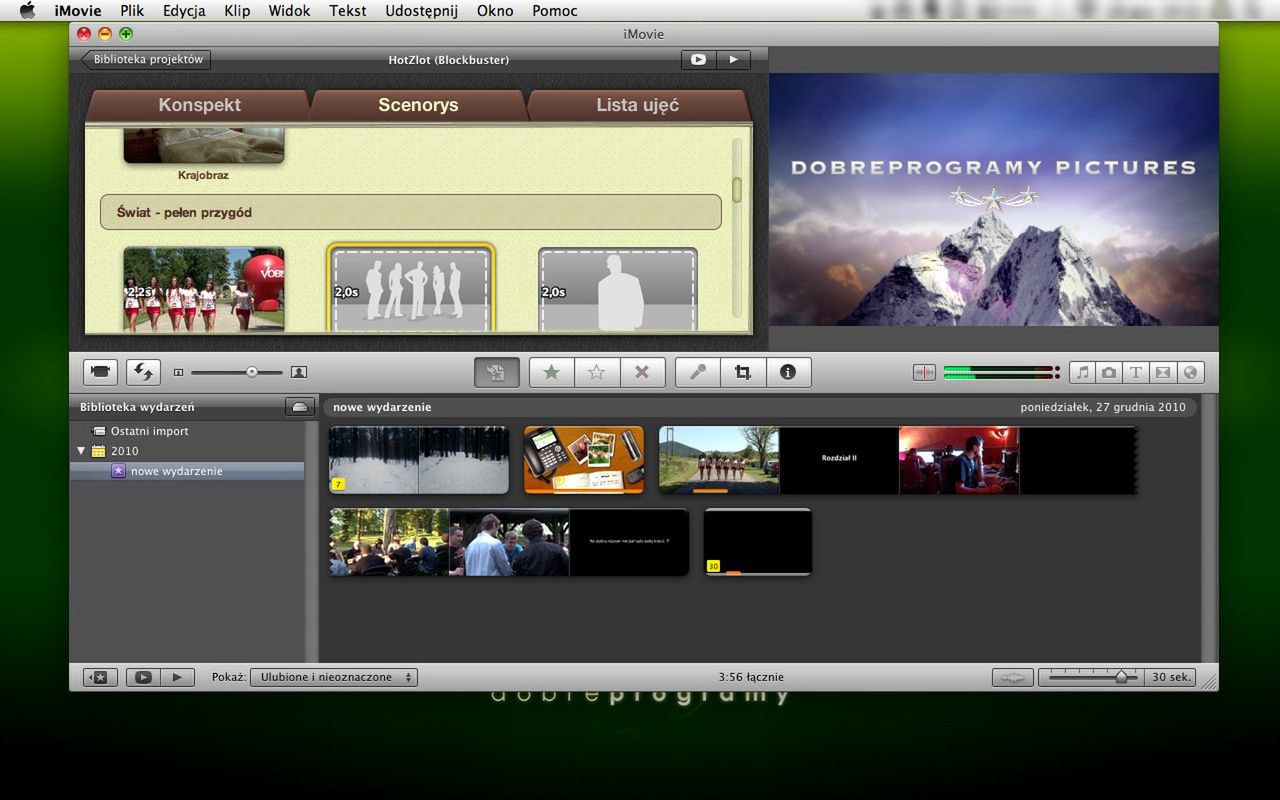Select the crop and rotate tool
1280x800 pixels.
coord(743,372)
